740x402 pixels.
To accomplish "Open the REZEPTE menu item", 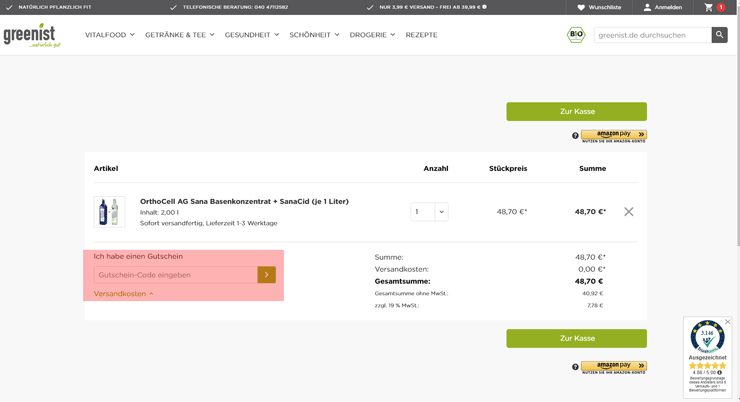I will pos(421,35).
